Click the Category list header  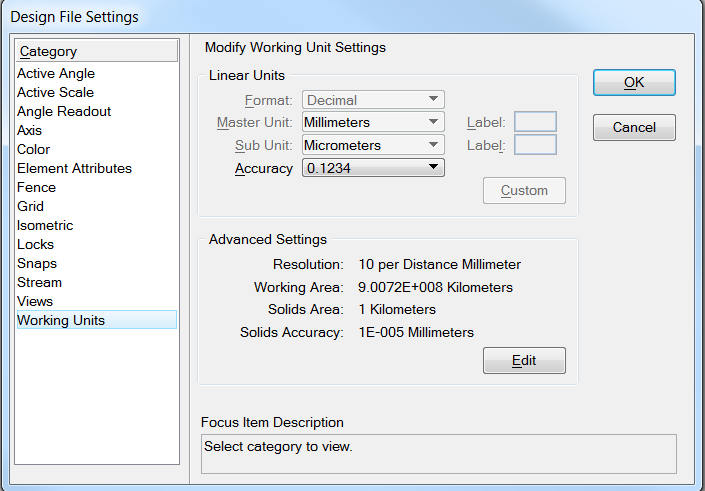(x=97, y=51)
